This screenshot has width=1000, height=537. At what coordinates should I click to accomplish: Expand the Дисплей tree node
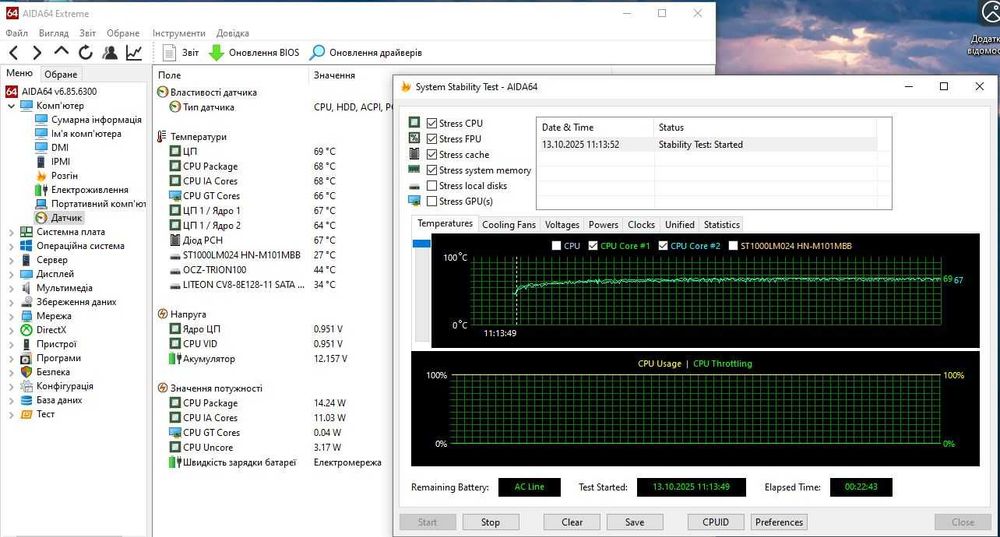pyautogui.click(x=11, y=274)
